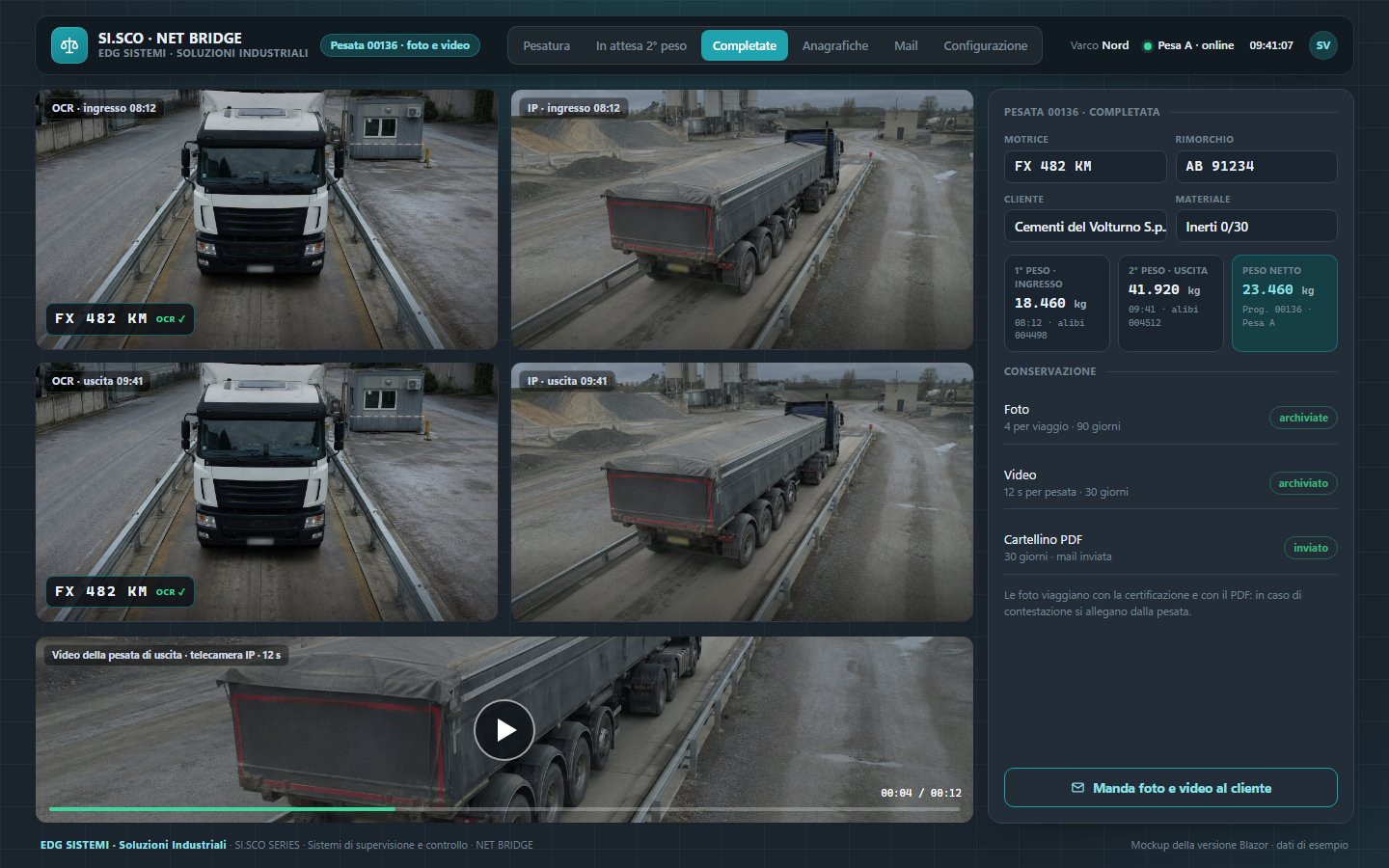Click the Peso Netto 23.460 kg card
This screenshot has height=868, width=1389.
1284,303
